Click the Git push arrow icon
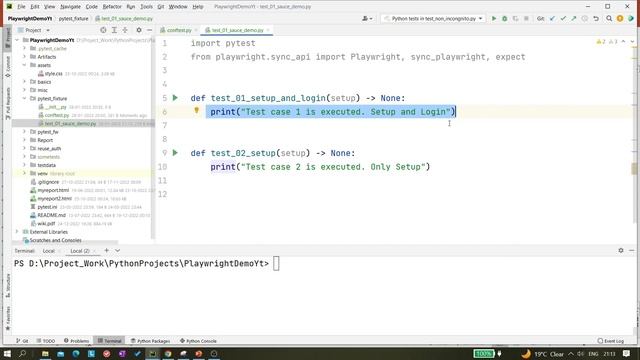This screenshot has width=640, height=360. point(574,18)
